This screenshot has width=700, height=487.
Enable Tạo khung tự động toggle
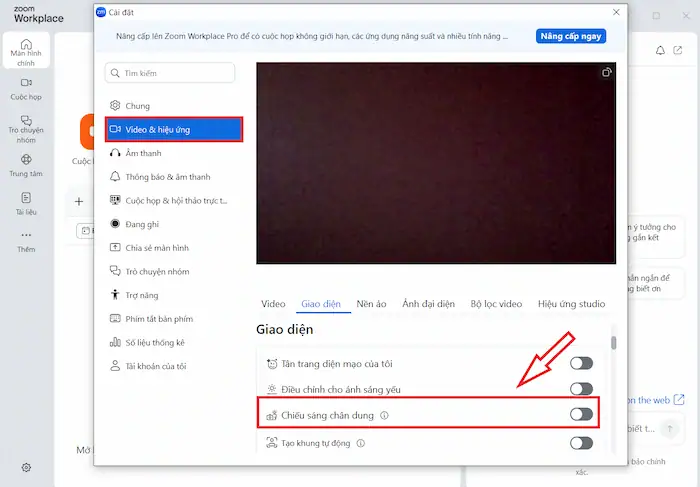point(581,442)
